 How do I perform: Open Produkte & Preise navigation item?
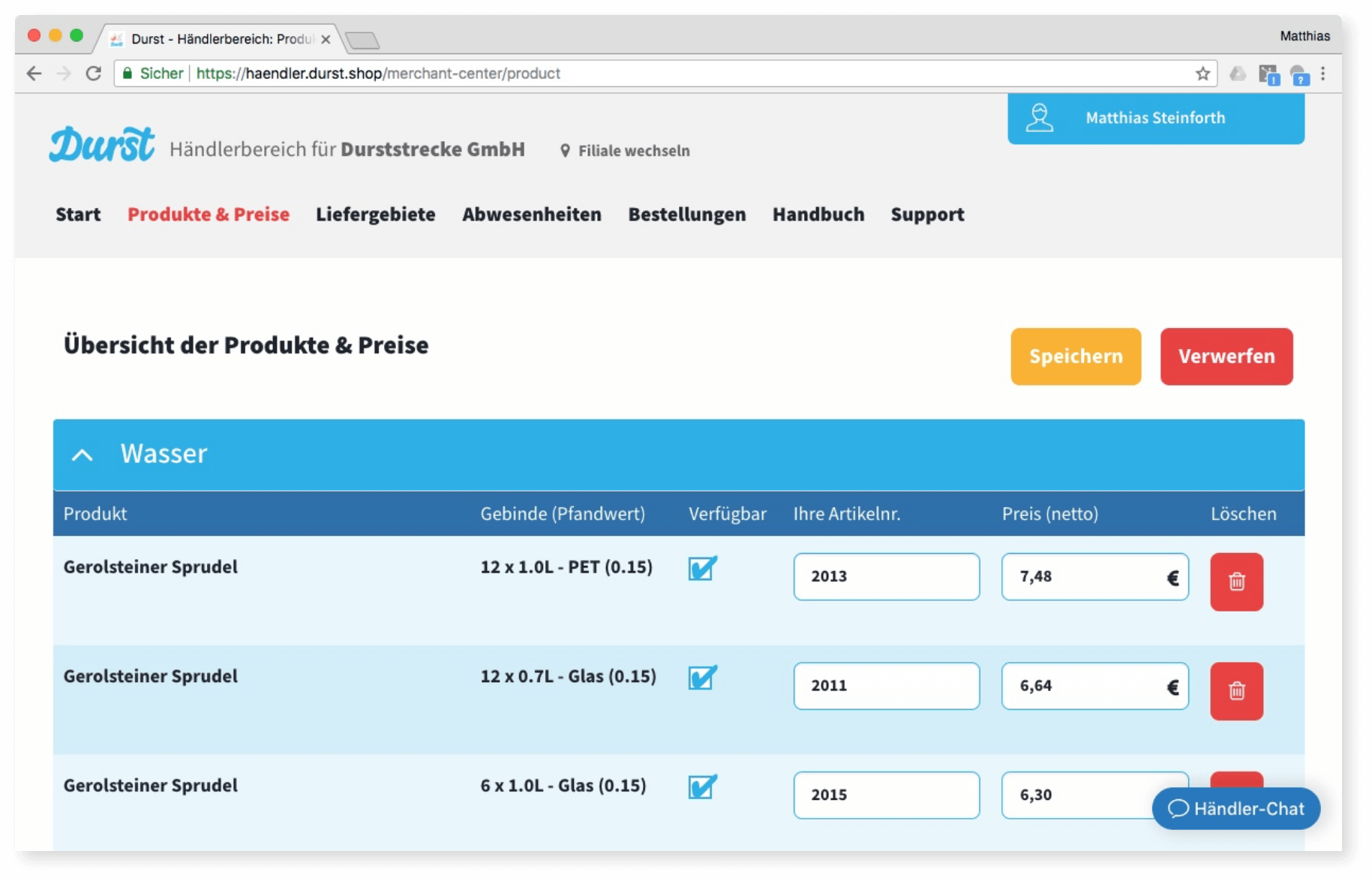(209, 215)
